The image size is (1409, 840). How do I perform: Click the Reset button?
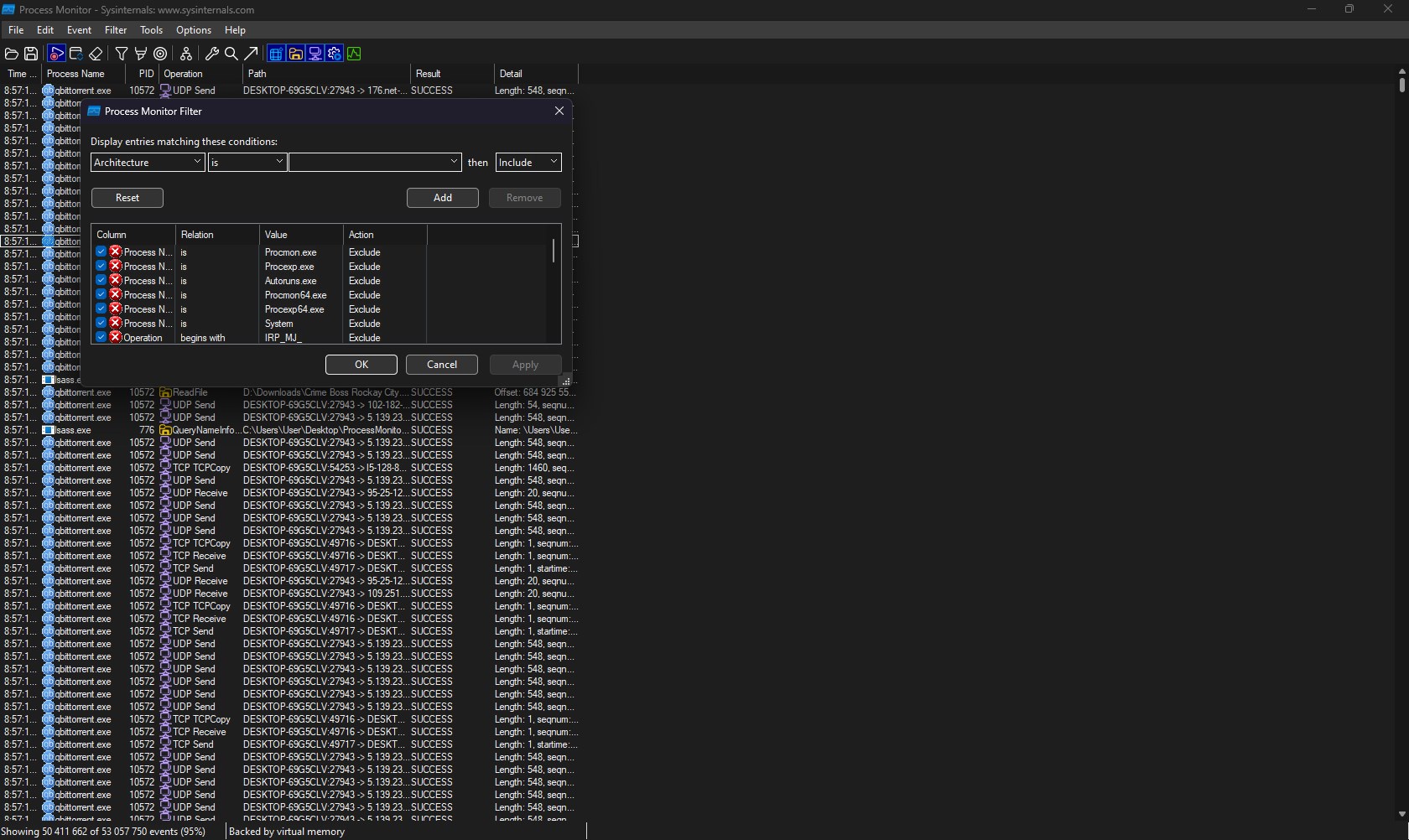127,198
